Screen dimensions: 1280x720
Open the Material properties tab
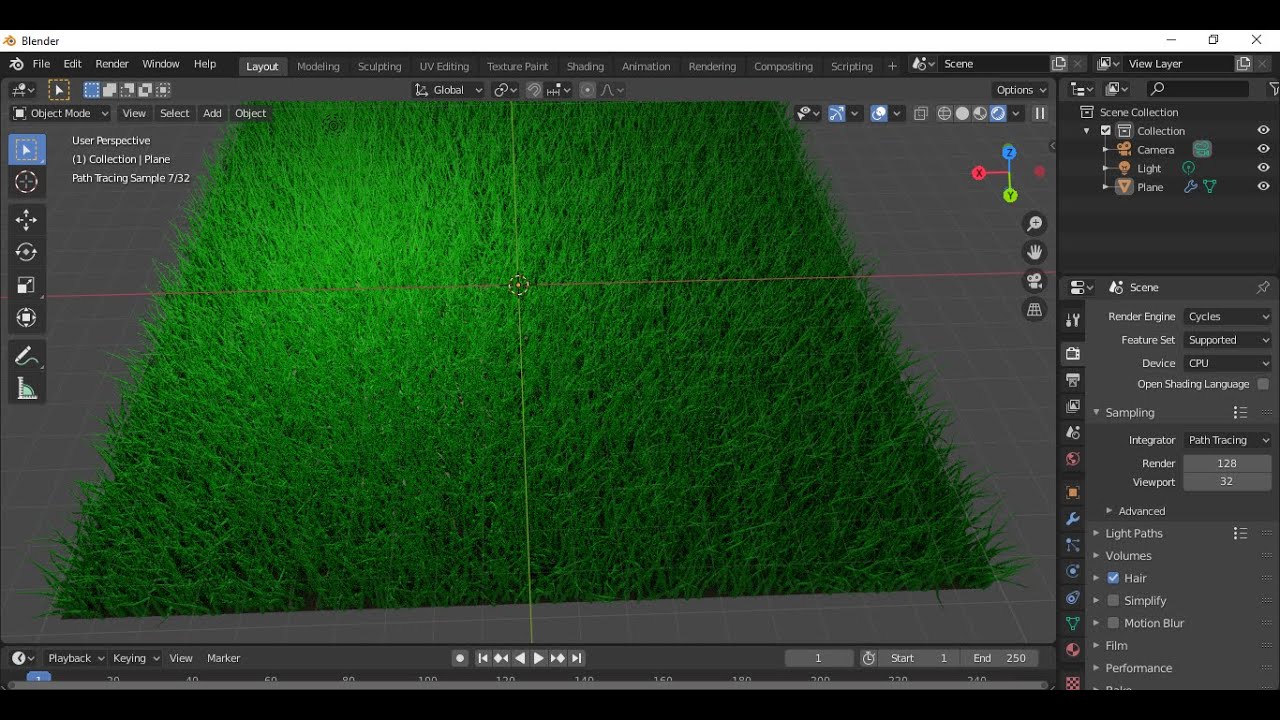[1073, 649]
